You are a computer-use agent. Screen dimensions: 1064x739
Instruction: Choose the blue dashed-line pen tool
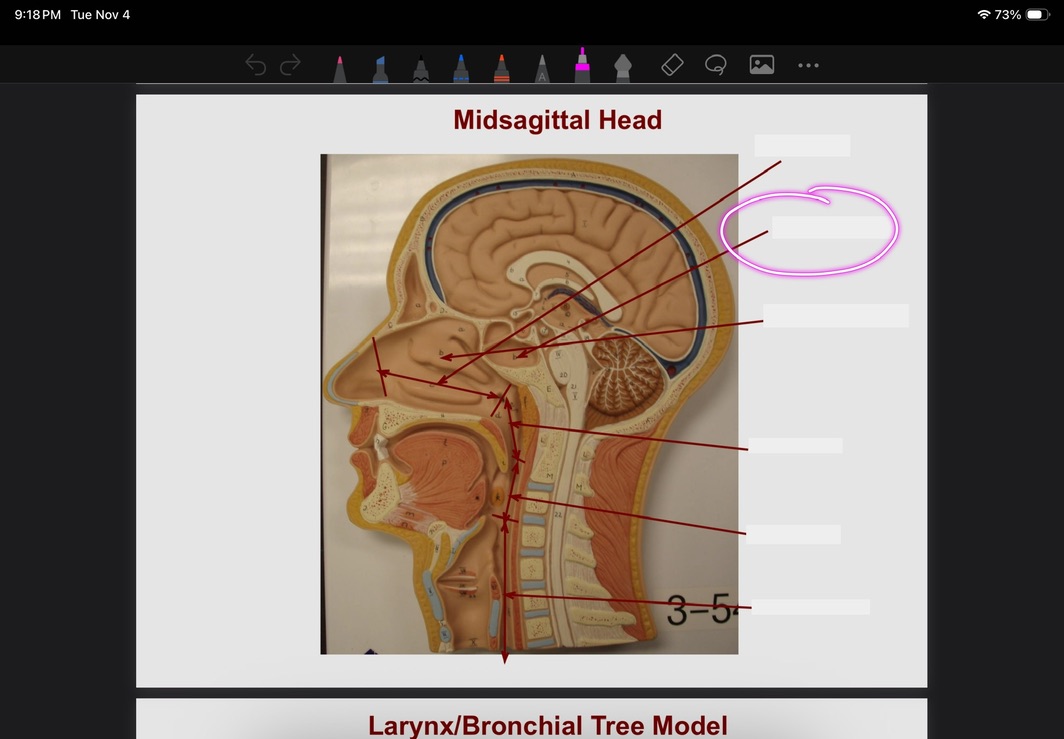(460, 68)
